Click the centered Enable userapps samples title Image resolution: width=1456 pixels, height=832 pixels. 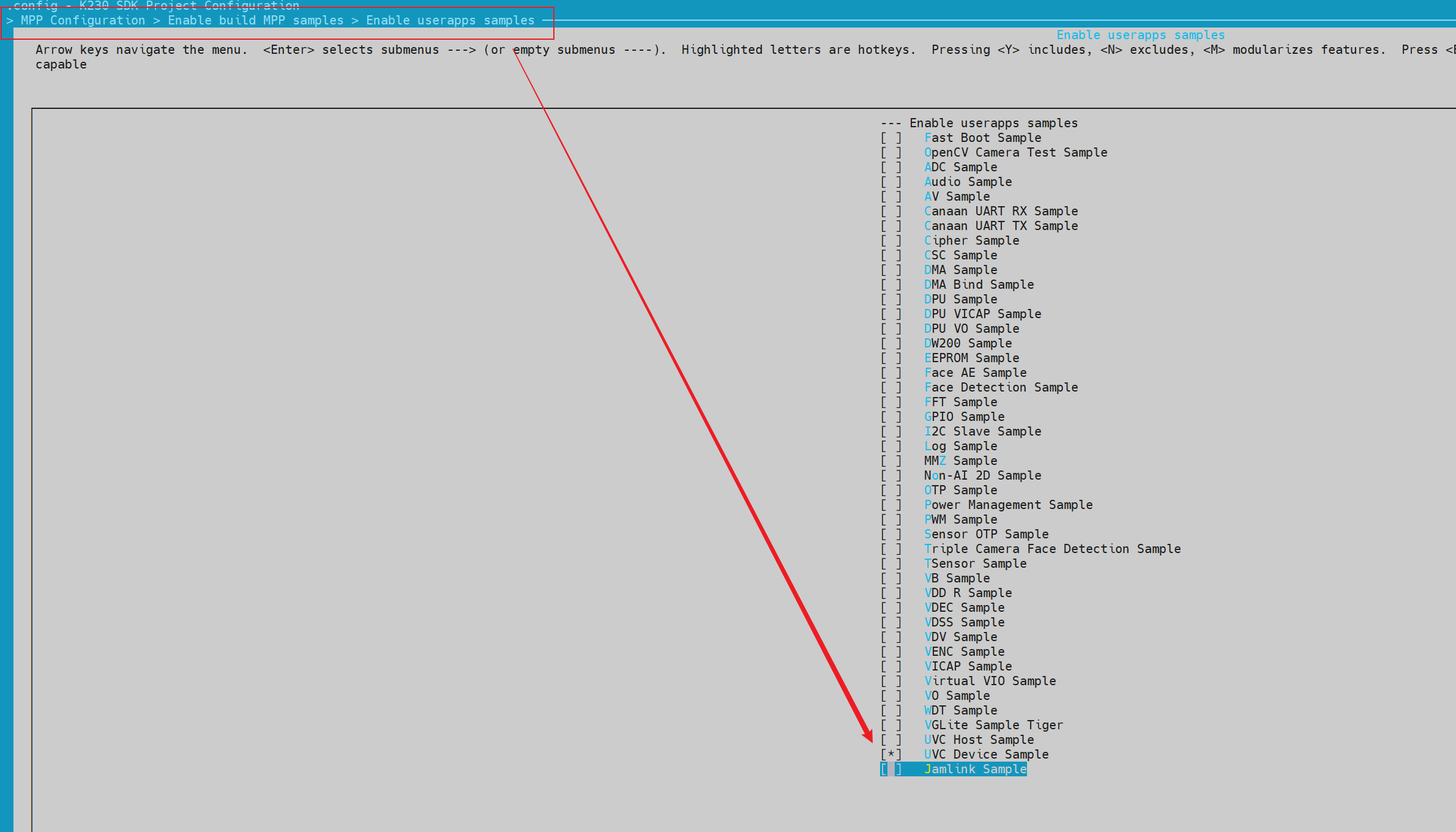tap(1140, 35)
